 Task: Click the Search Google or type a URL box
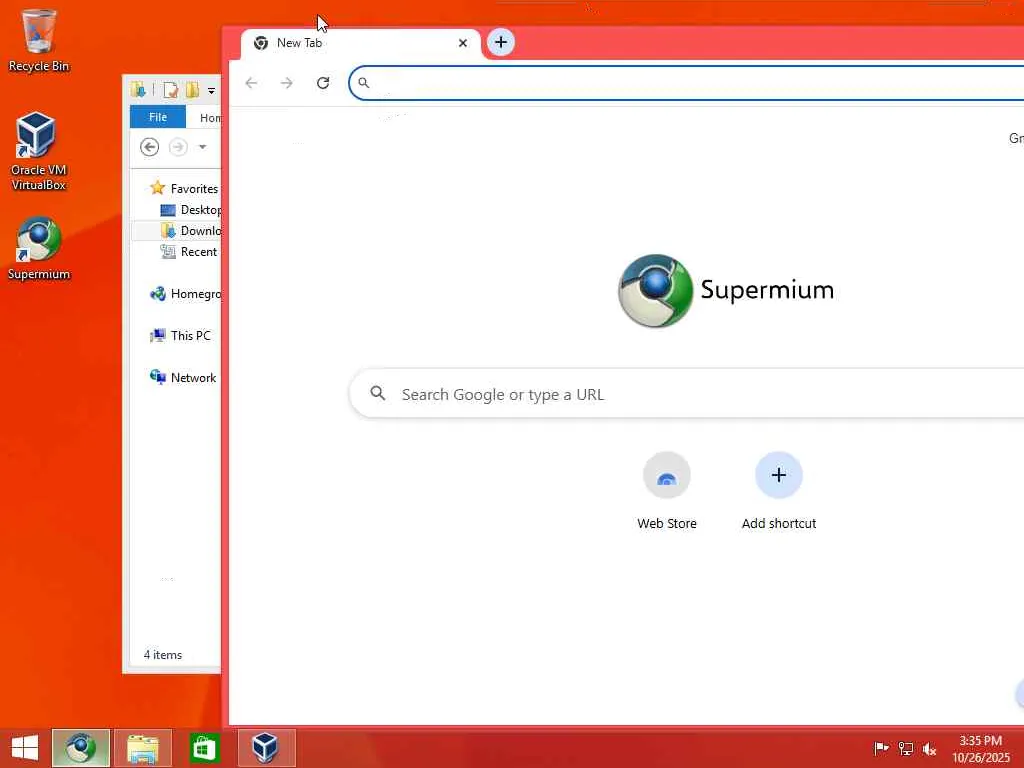687,394
